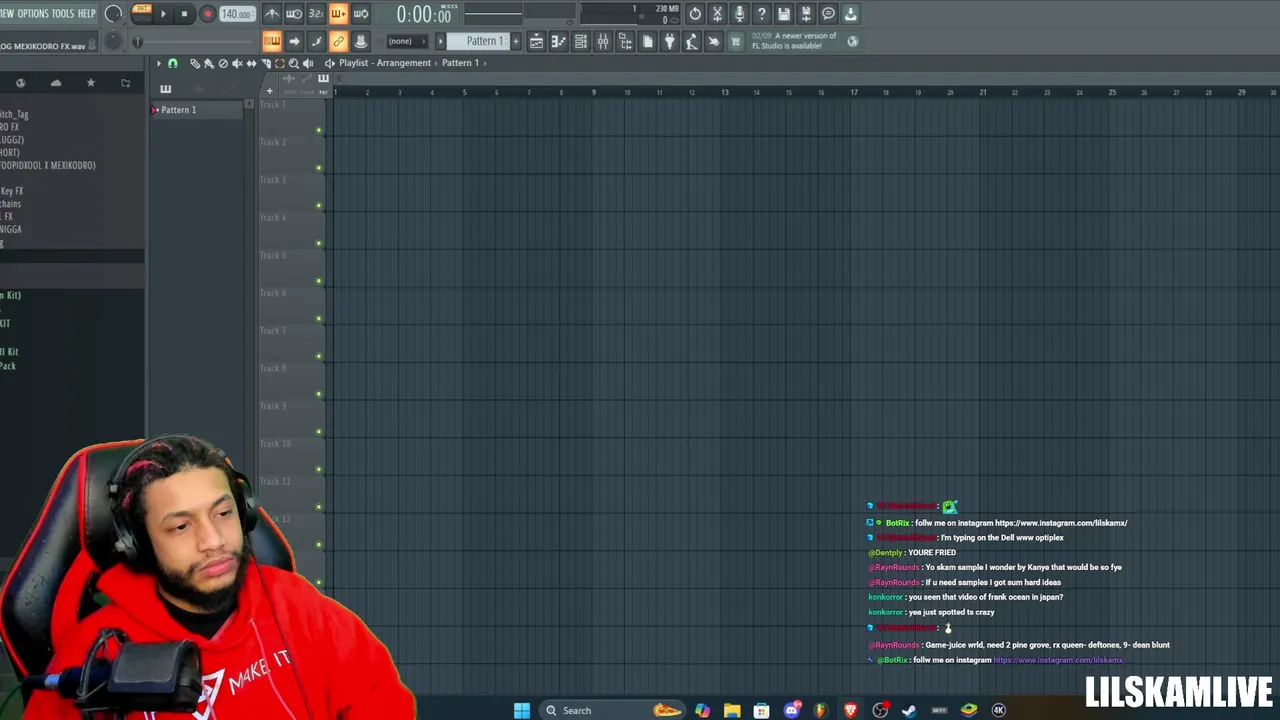Viewport: 1280px width, 720px height.
Task: Toggle step editing button
Action: (316, 41)
